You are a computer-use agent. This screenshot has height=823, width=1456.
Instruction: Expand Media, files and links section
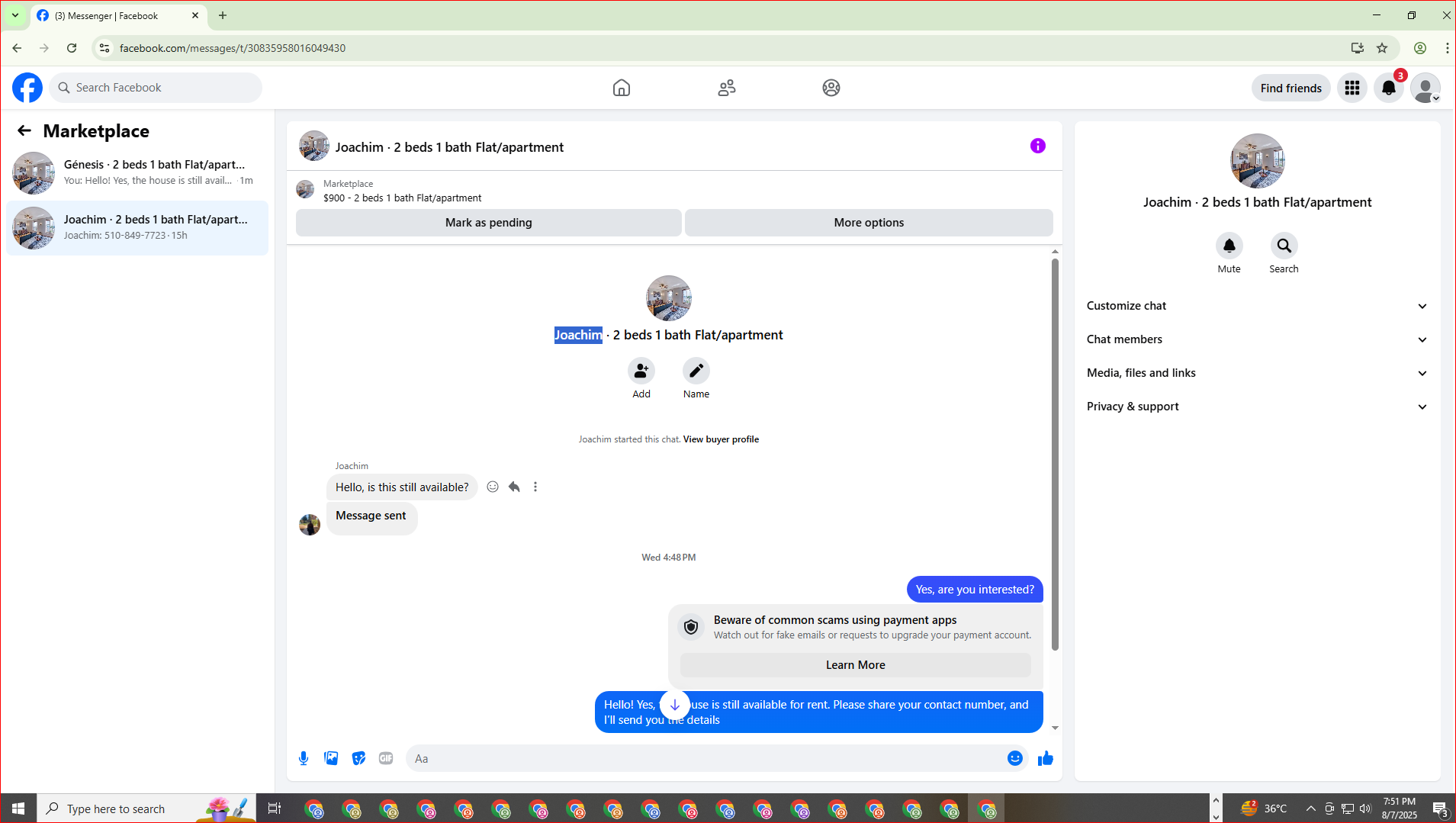tap(1257, 373)
